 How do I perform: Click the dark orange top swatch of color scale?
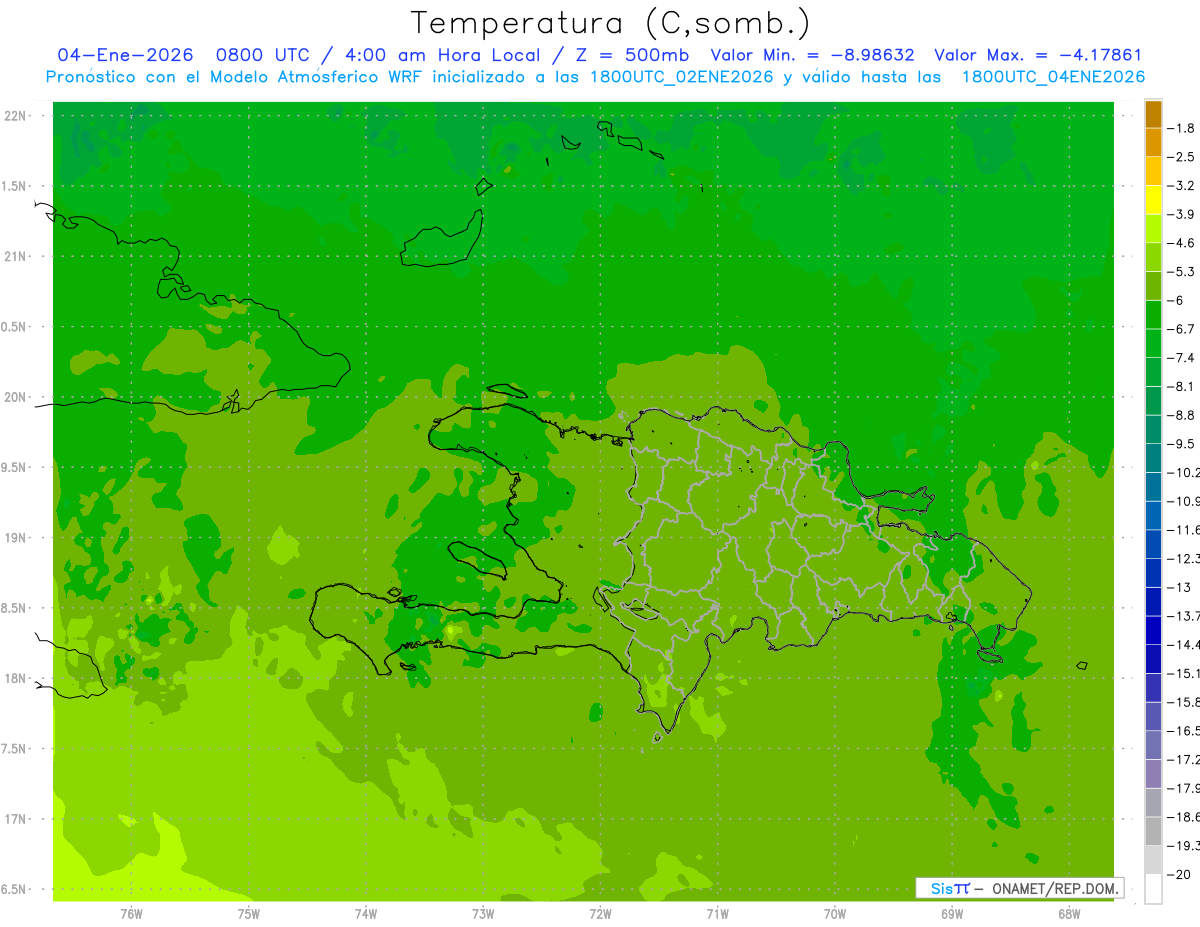point(1153,114)
